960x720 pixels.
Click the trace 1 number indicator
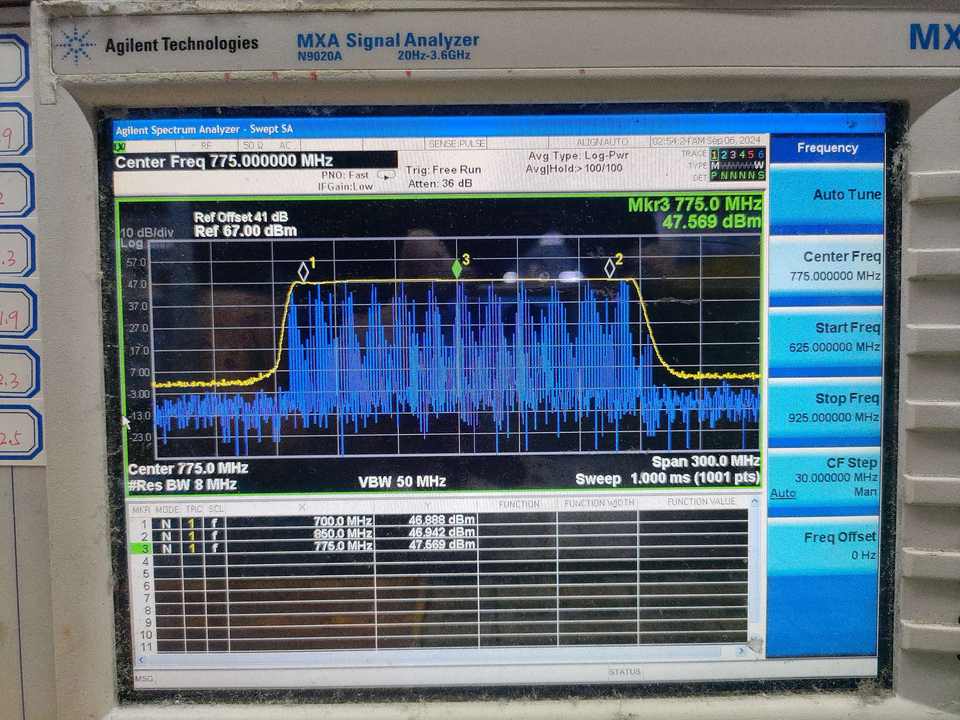714,155
